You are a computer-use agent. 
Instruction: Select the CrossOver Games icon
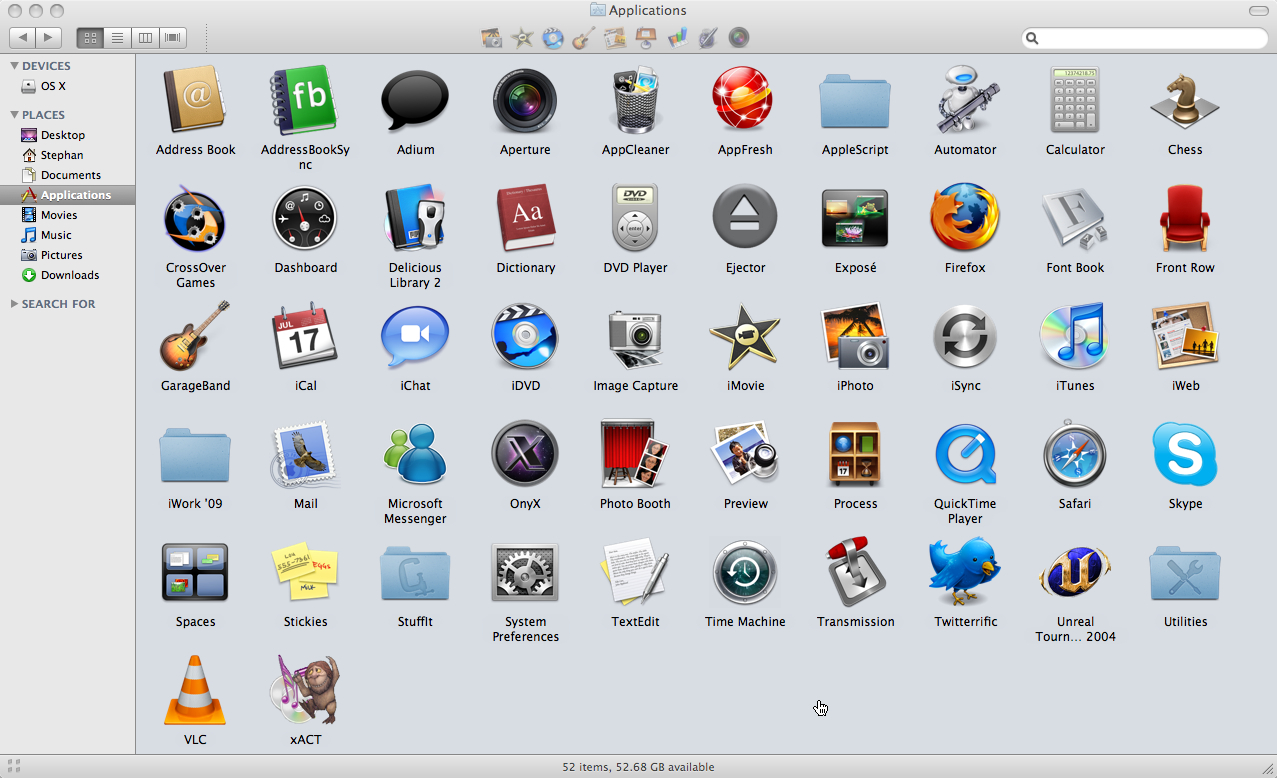(x=195, y=218)
